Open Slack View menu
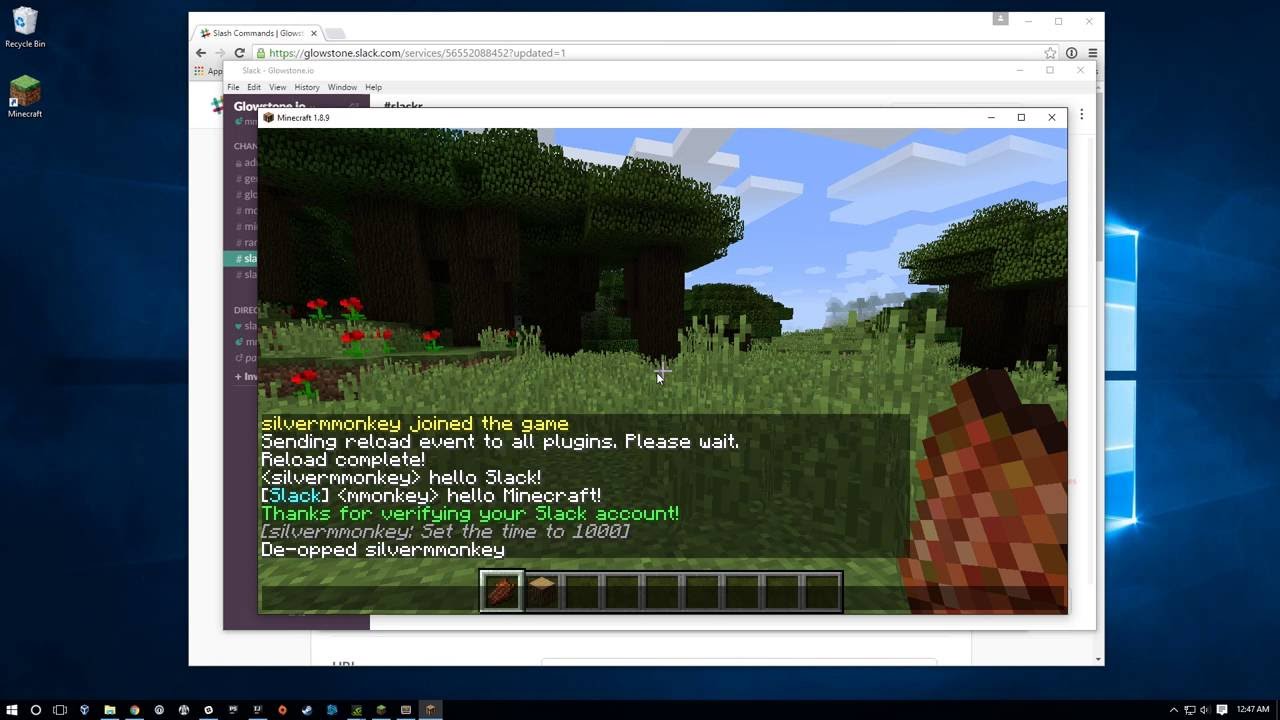1280x720 pixels. pyautogui.click(x=277, y=87)
